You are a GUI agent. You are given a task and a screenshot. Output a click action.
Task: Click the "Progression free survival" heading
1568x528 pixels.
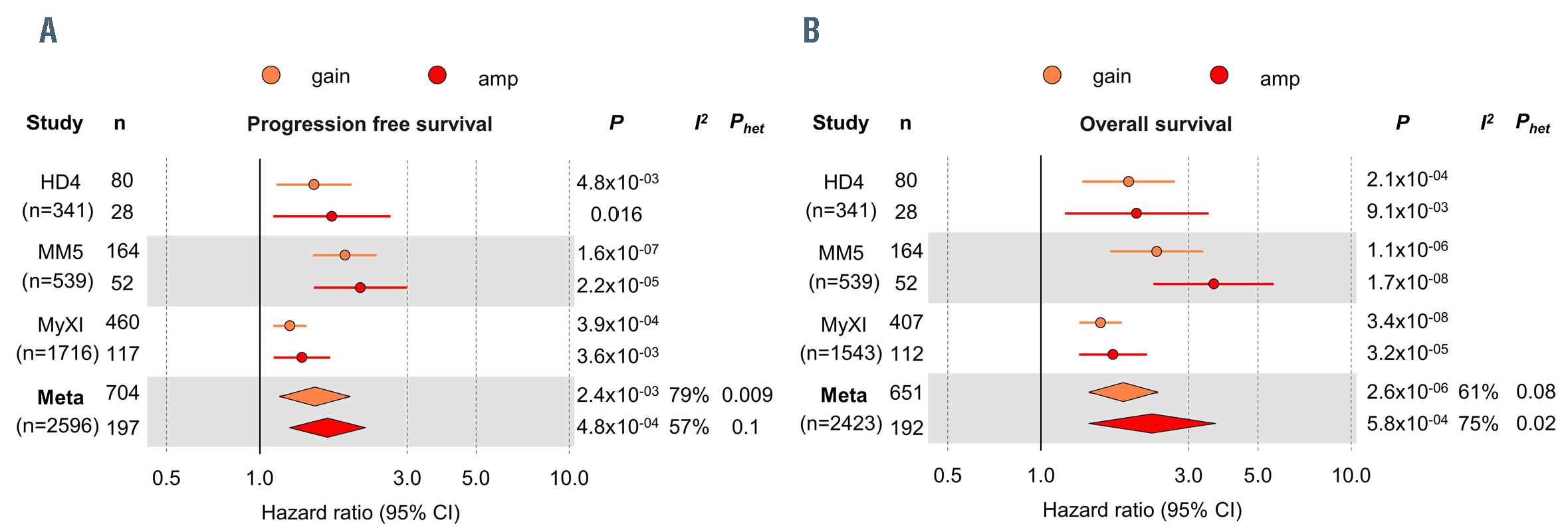pyautogui.click(x=370, y=124)
